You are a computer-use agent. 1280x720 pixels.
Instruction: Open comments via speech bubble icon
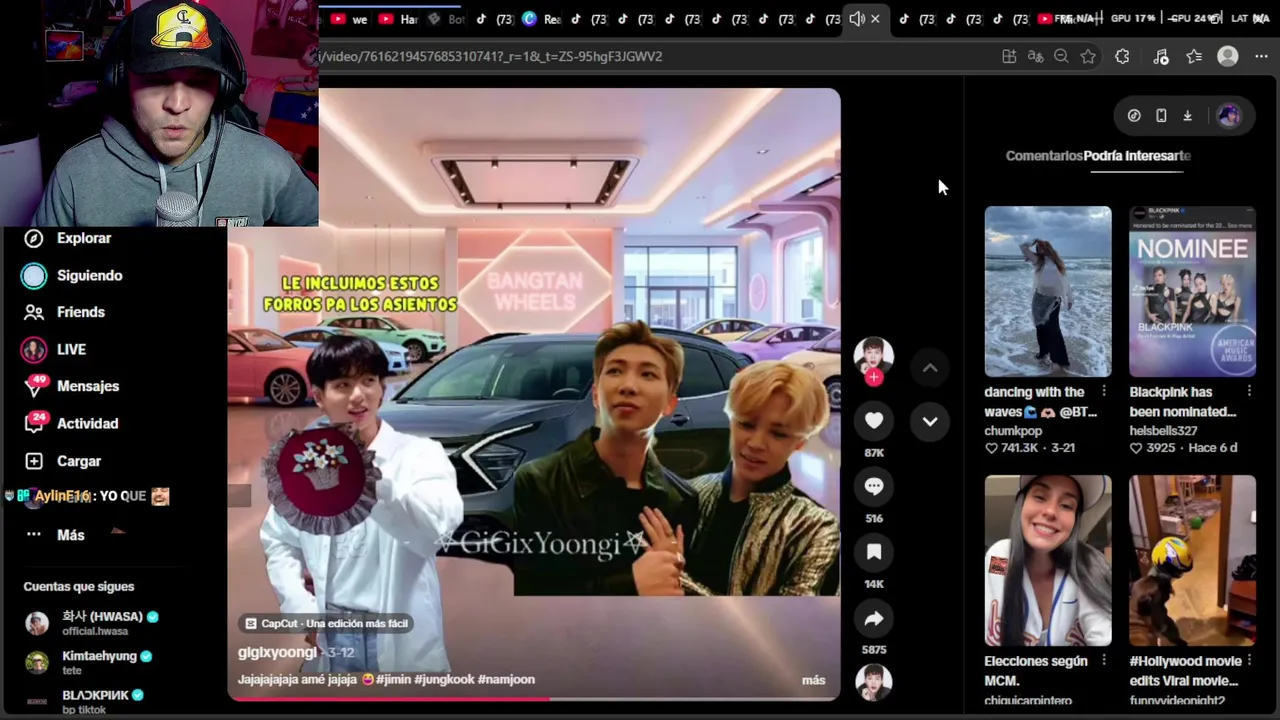(874, 486)
